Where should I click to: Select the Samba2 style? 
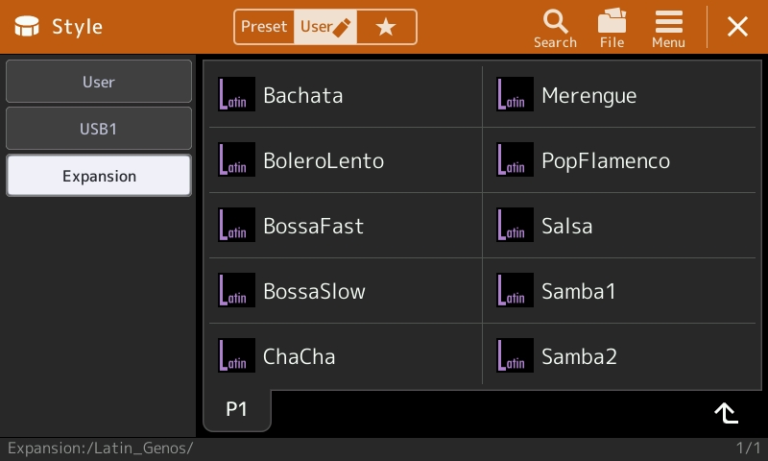pos(620,356)
